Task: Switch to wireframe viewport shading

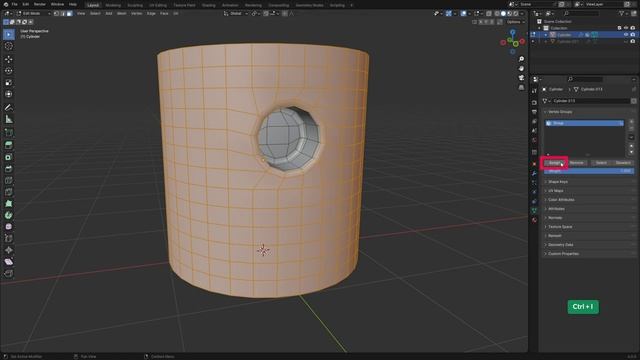Action: pos(497,13)
